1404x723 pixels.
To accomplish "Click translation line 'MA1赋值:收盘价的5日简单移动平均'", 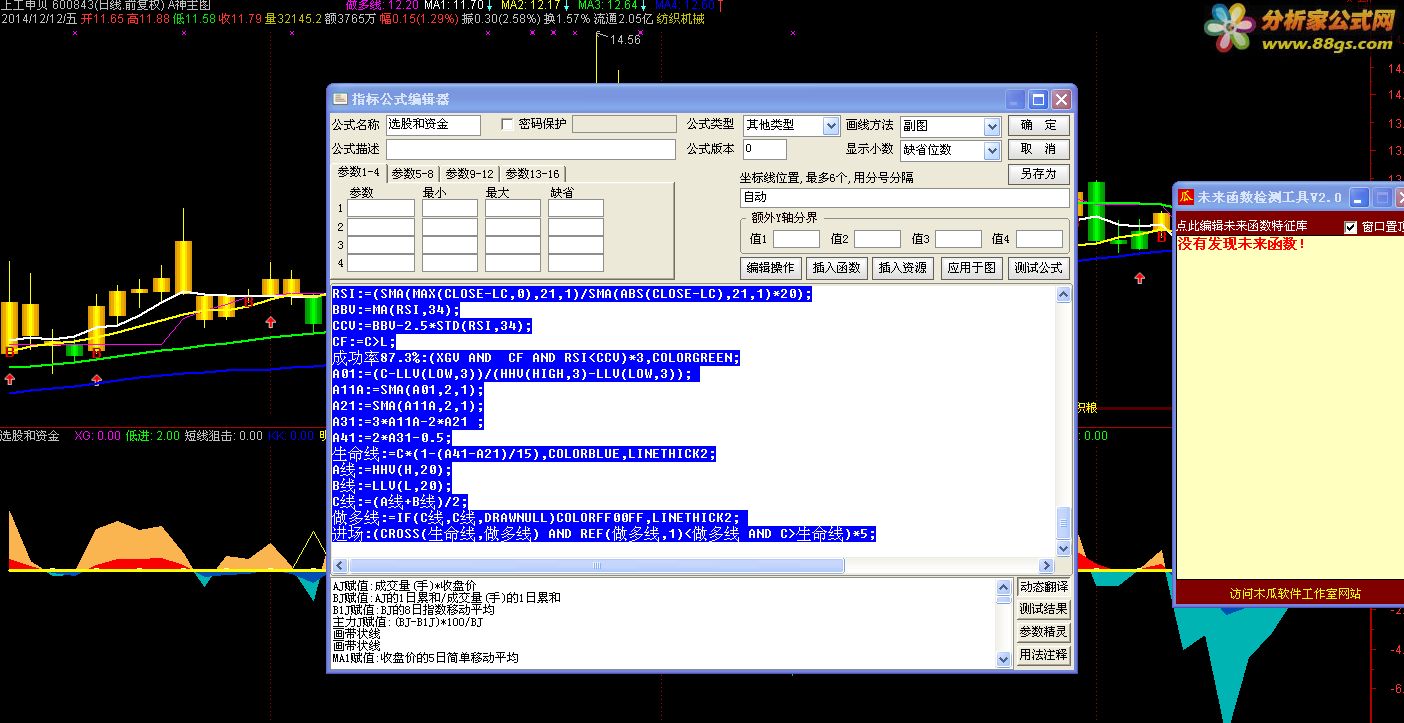I will 426,658.
